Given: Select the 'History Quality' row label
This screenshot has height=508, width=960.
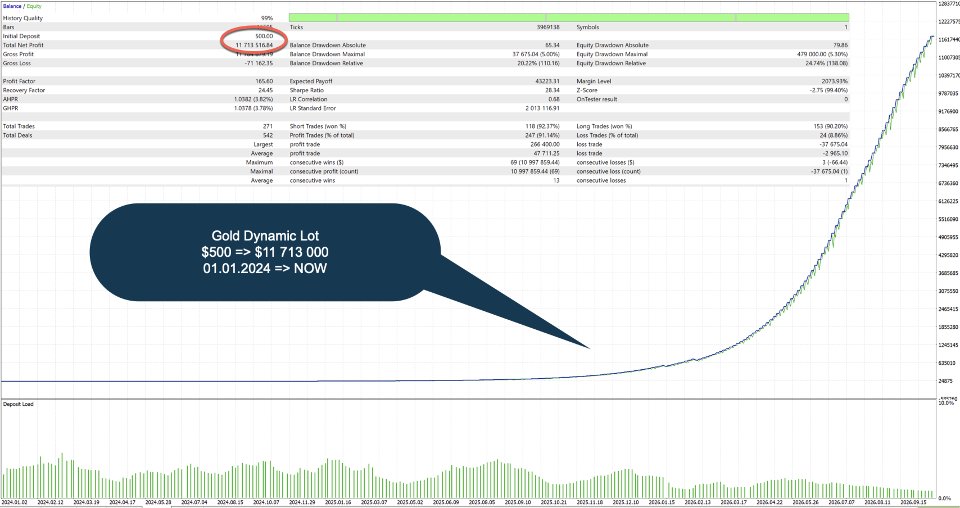Looking at the screenshot, I should coord(23,18).
